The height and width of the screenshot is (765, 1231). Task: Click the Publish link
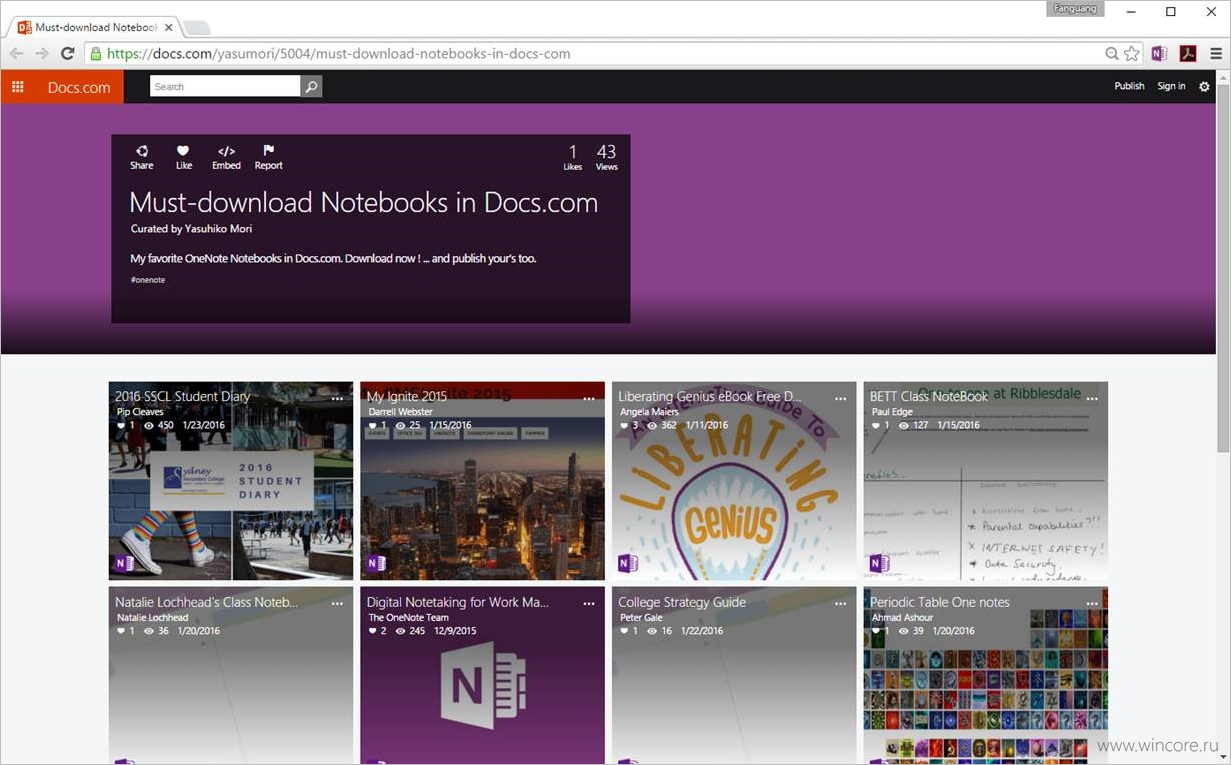(1129, 86)
